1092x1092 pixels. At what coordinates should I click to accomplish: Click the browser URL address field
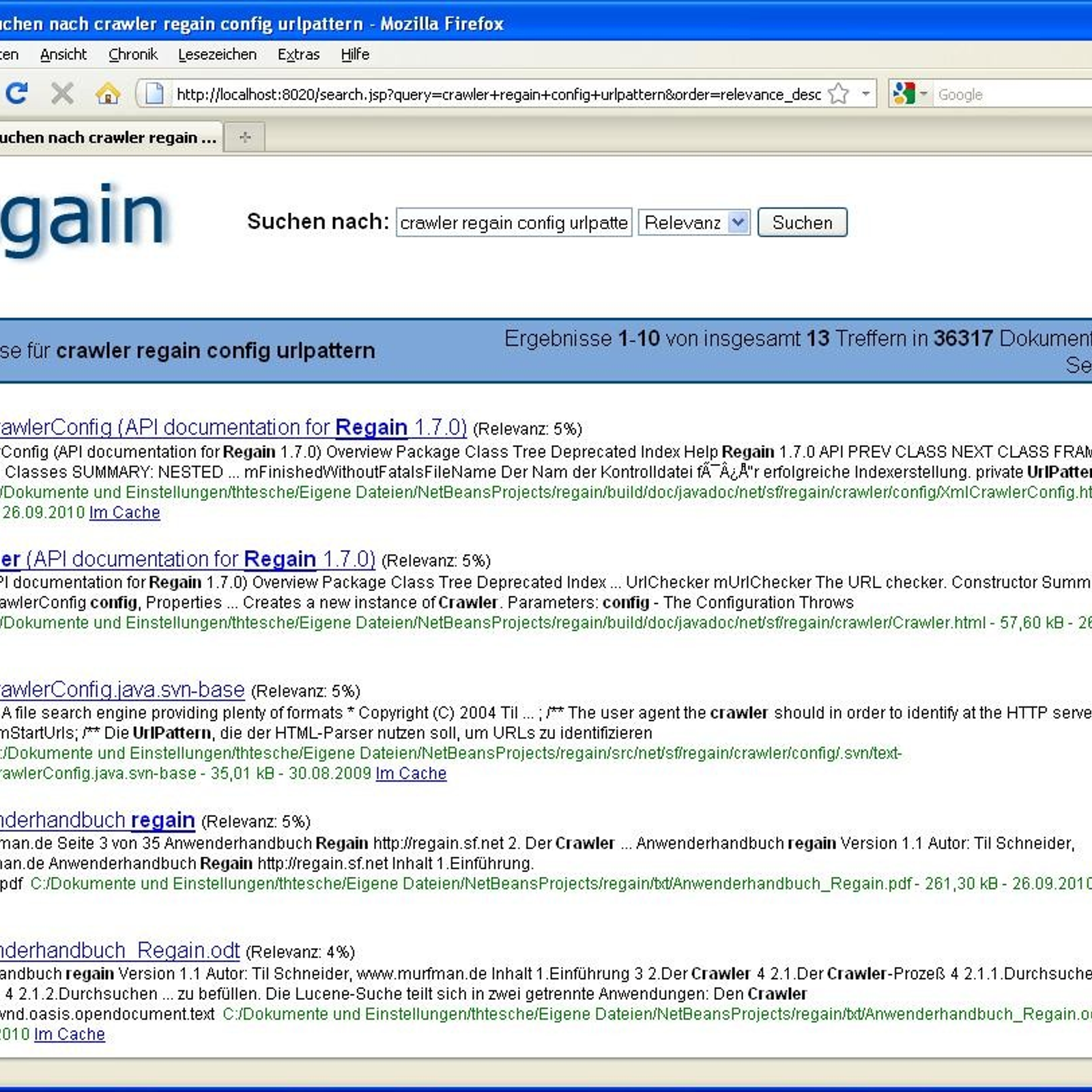(498, 94)
